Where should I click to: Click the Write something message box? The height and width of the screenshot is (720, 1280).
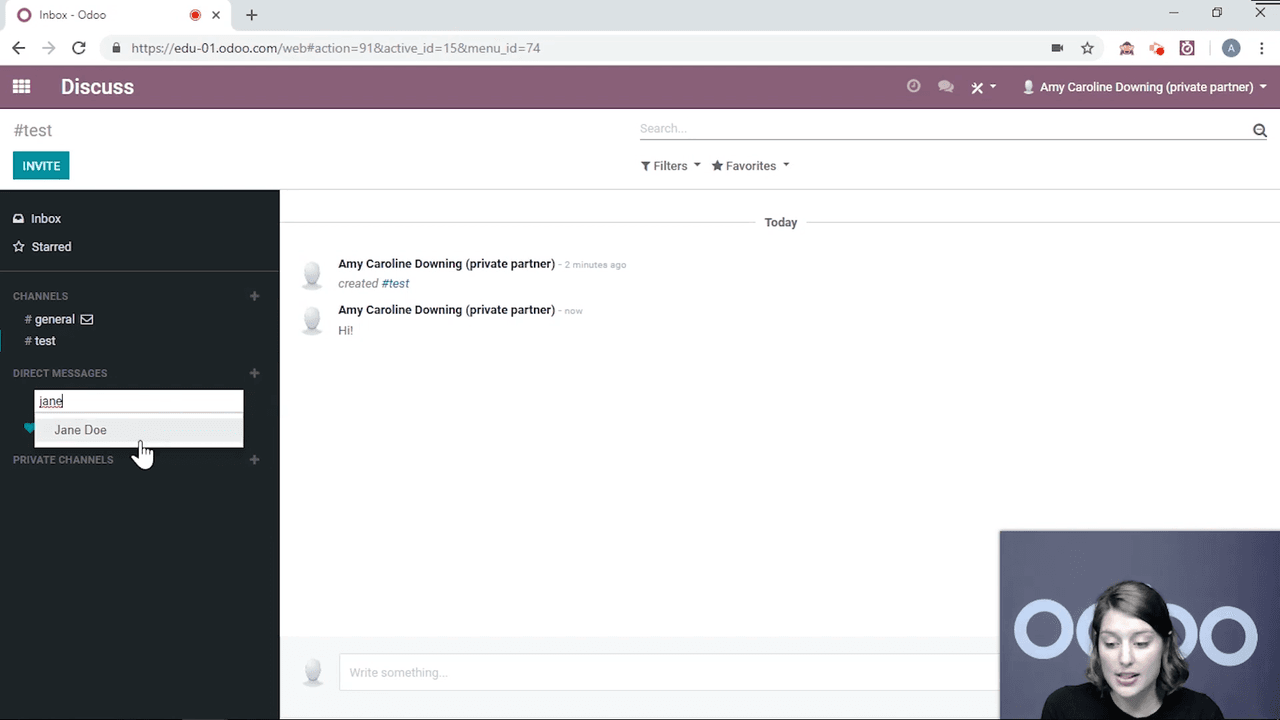[x=660, y=672]
